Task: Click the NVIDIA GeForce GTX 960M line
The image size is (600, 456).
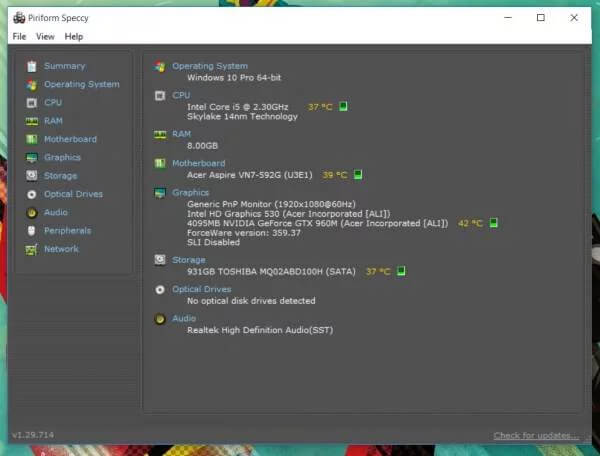Action: pyautogui.click(x=318, y=223)
